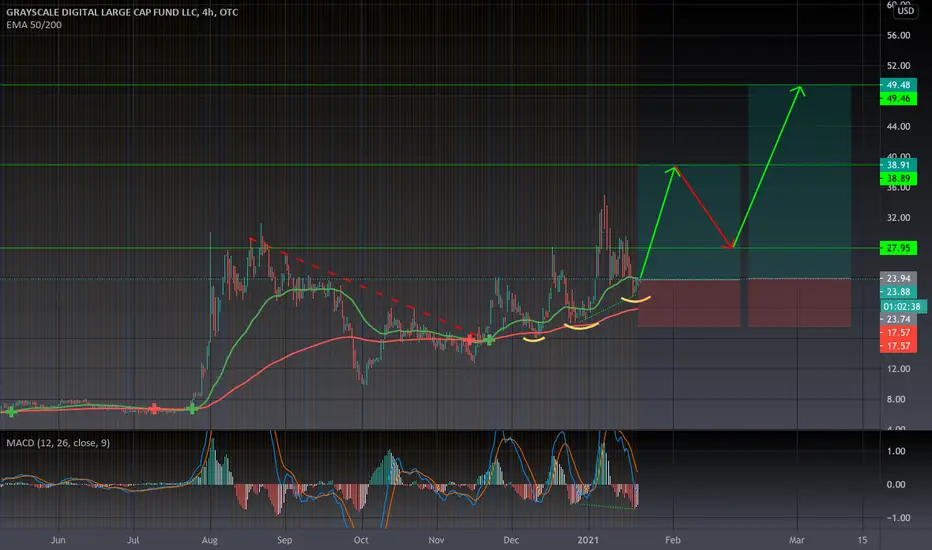932x550 pixels.
Task: Click the Sep label on time axis
Action: point(285,540)
